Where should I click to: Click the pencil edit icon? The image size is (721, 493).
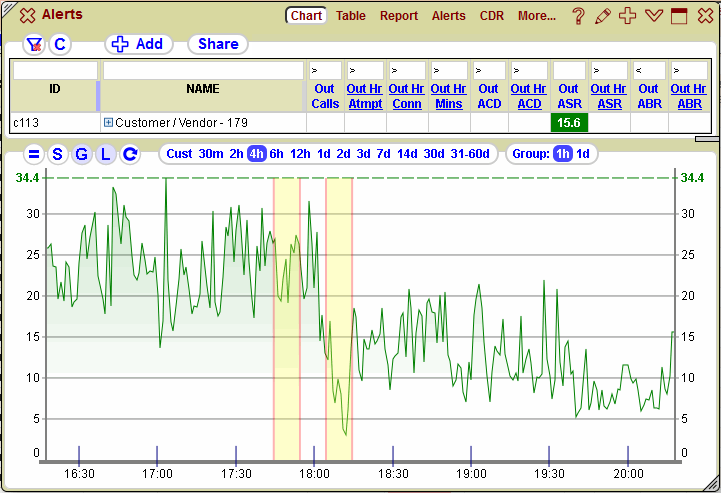[x=603, y=16]
